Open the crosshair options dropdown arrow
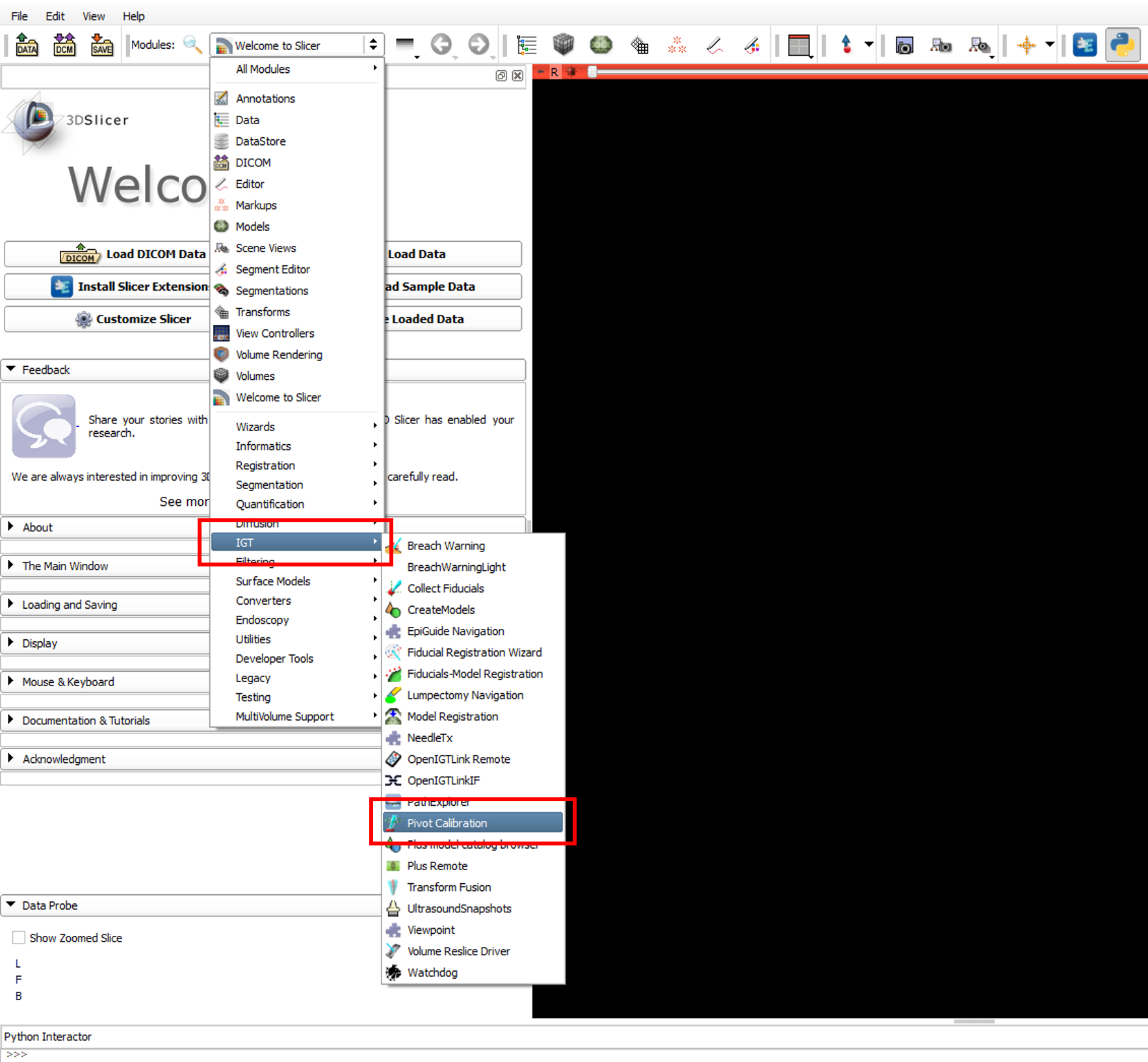The image size is (1148, 1062). point(1049,45)
